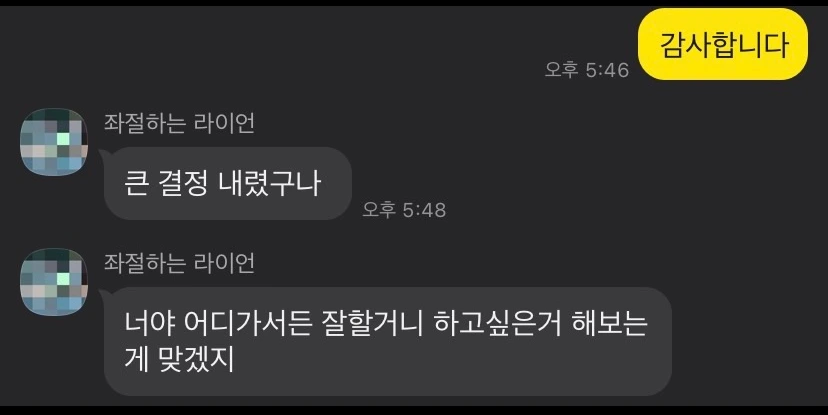Click the 오후 5:48 timestamp
The height and width of the screenshot is (415, 828).
(x=404, y=210)
